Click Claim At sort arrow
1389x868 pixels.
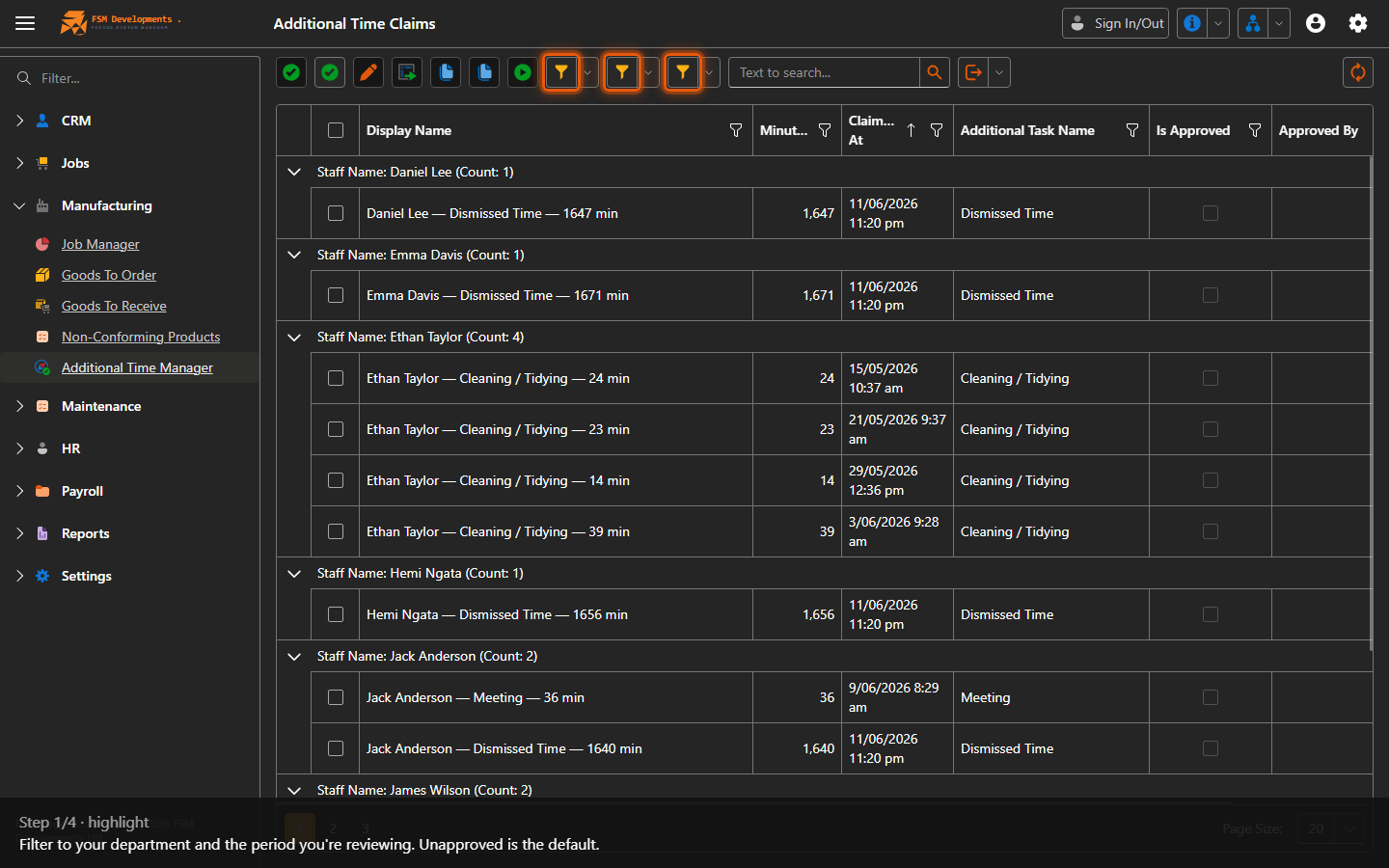pyautogui.click(x=911, y=130)
